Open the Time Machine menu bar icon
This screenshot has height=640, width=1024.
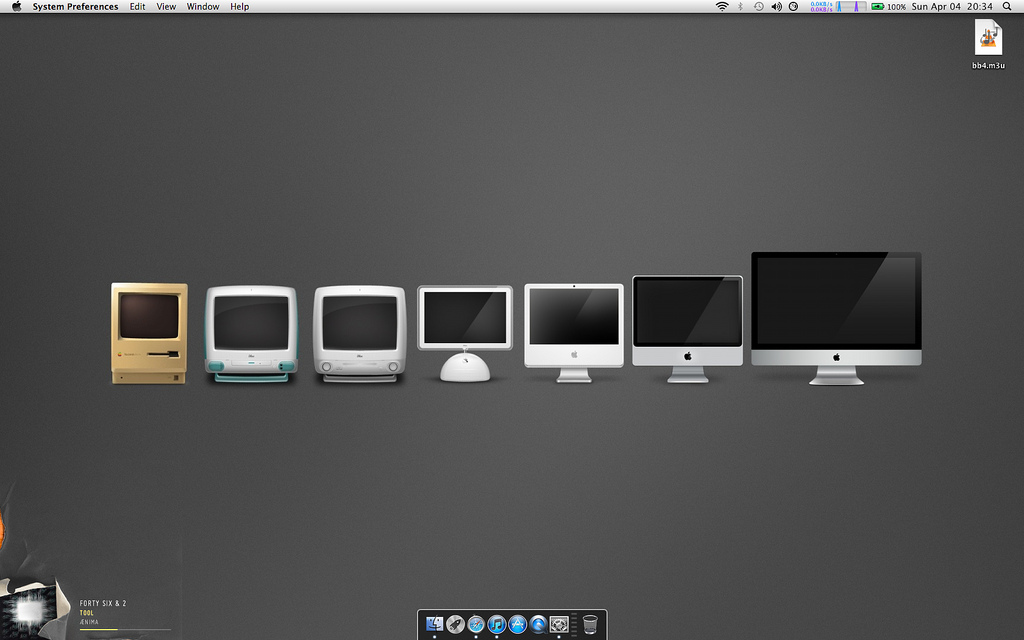click(758, 7)
